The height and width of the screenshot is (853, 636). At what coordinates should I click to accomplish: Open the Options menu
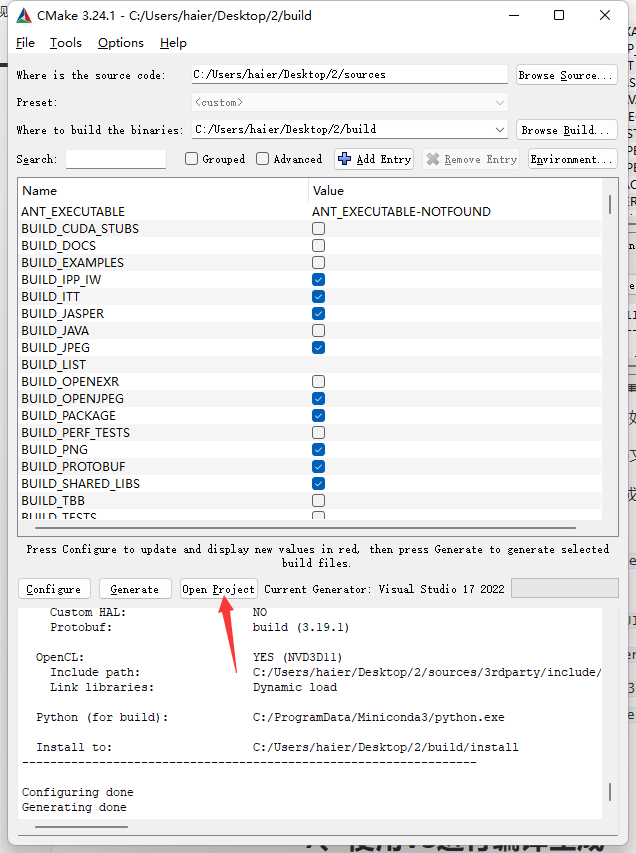(121, 43)
